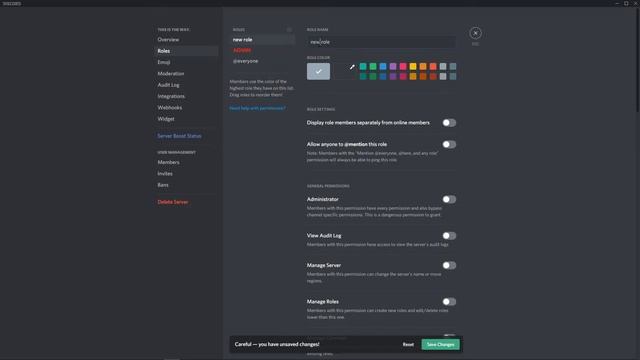Pick the light orange swatch in top row
The width and height of the screenshot is (640, 360).
click(423, 67)
